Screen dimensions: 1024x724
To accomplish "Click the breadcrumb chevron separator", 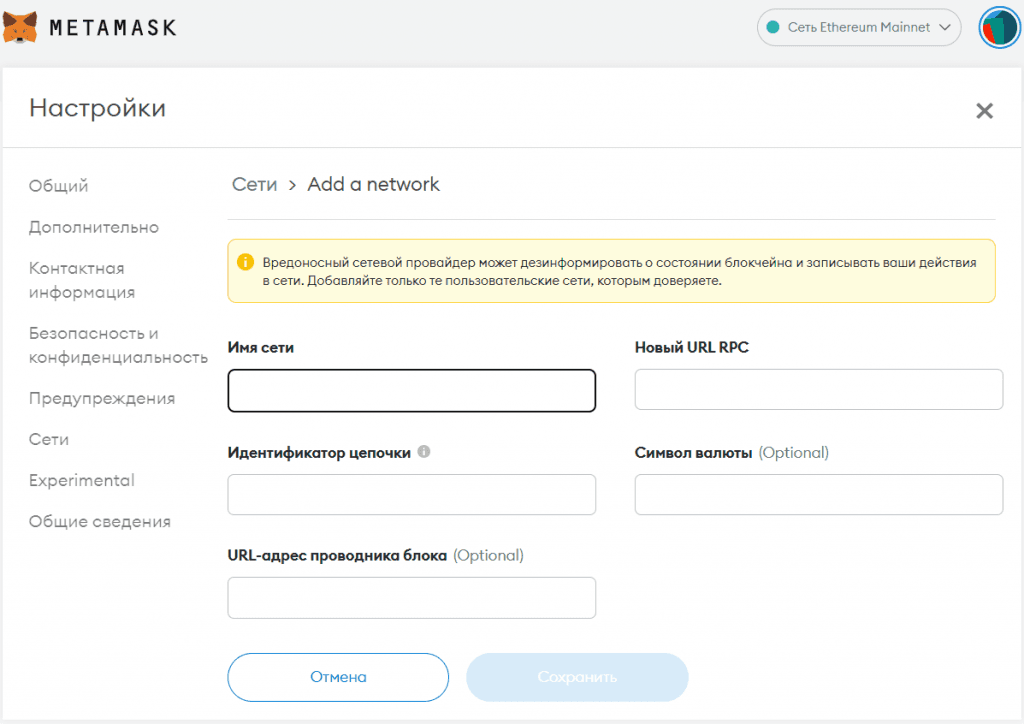I will [293, 186].
